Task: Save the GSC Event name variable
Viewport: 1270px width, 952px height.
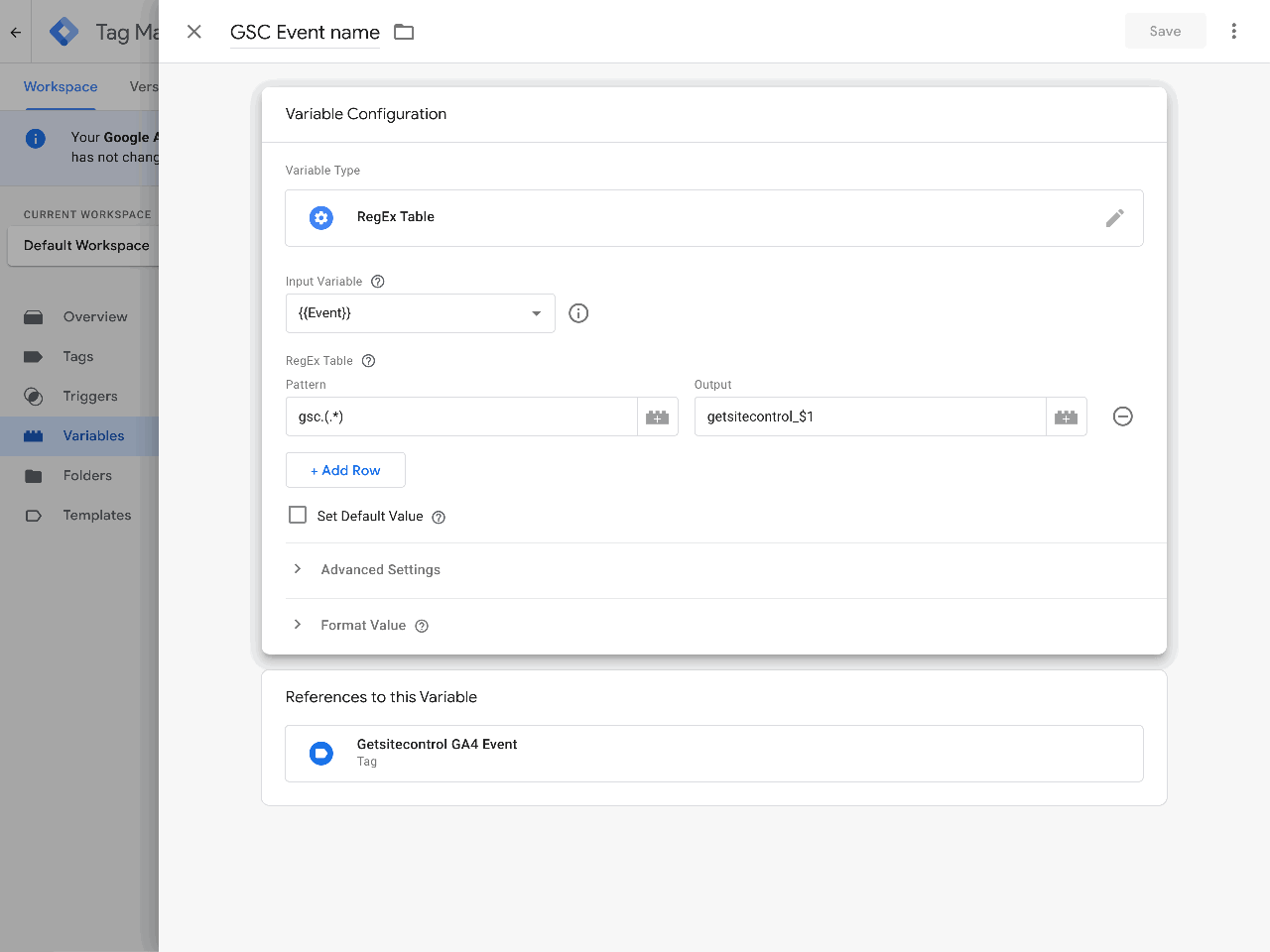Action: pos(1165,31)
